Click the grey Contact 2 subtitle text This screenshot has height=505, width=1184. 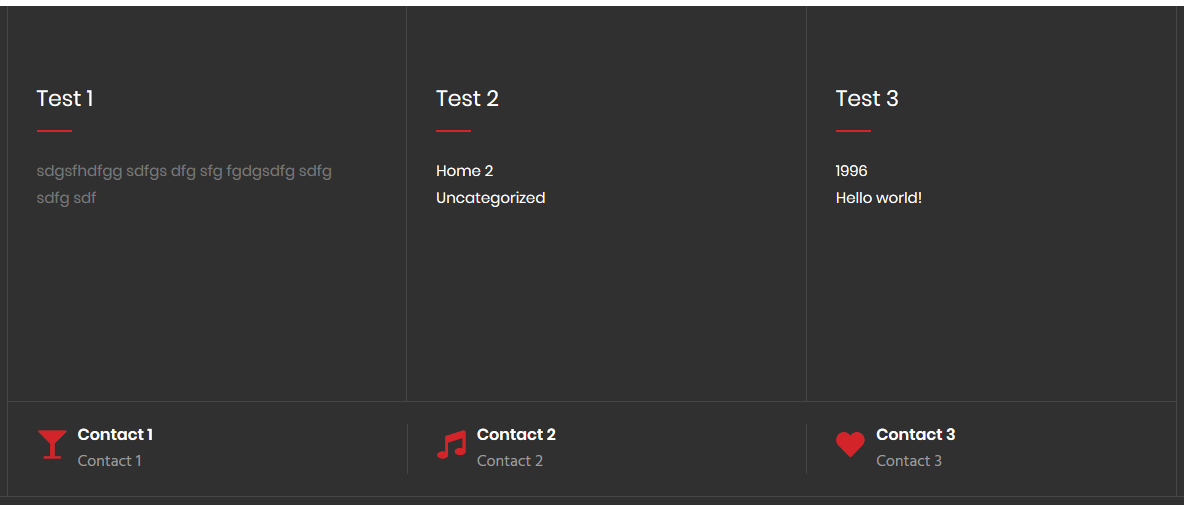click(x=510, y=461)
